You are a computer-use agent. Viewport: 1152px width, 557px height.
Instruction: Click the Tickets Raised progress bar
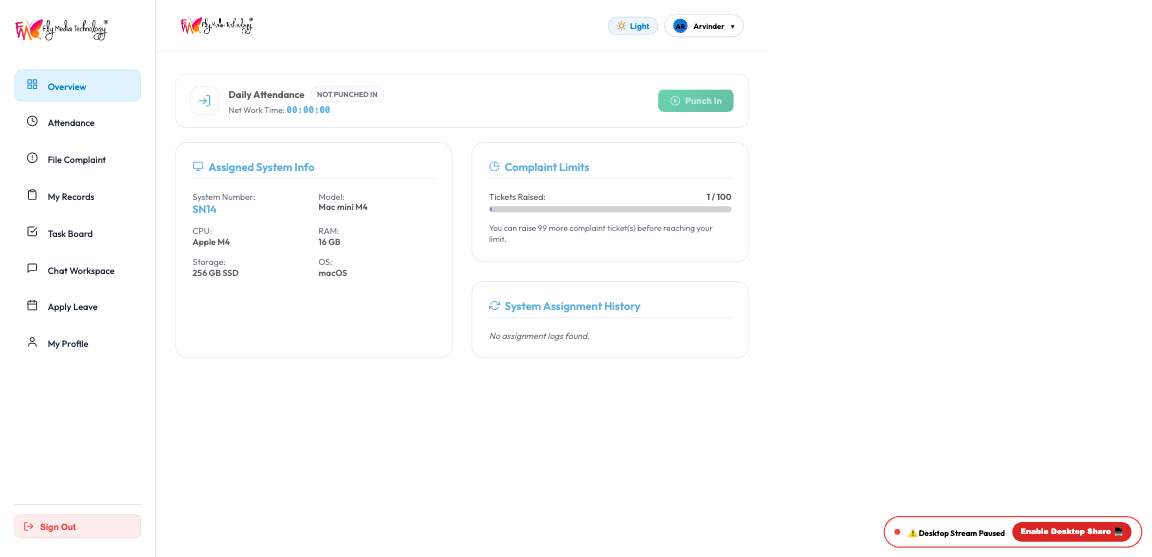click(610, 209)
